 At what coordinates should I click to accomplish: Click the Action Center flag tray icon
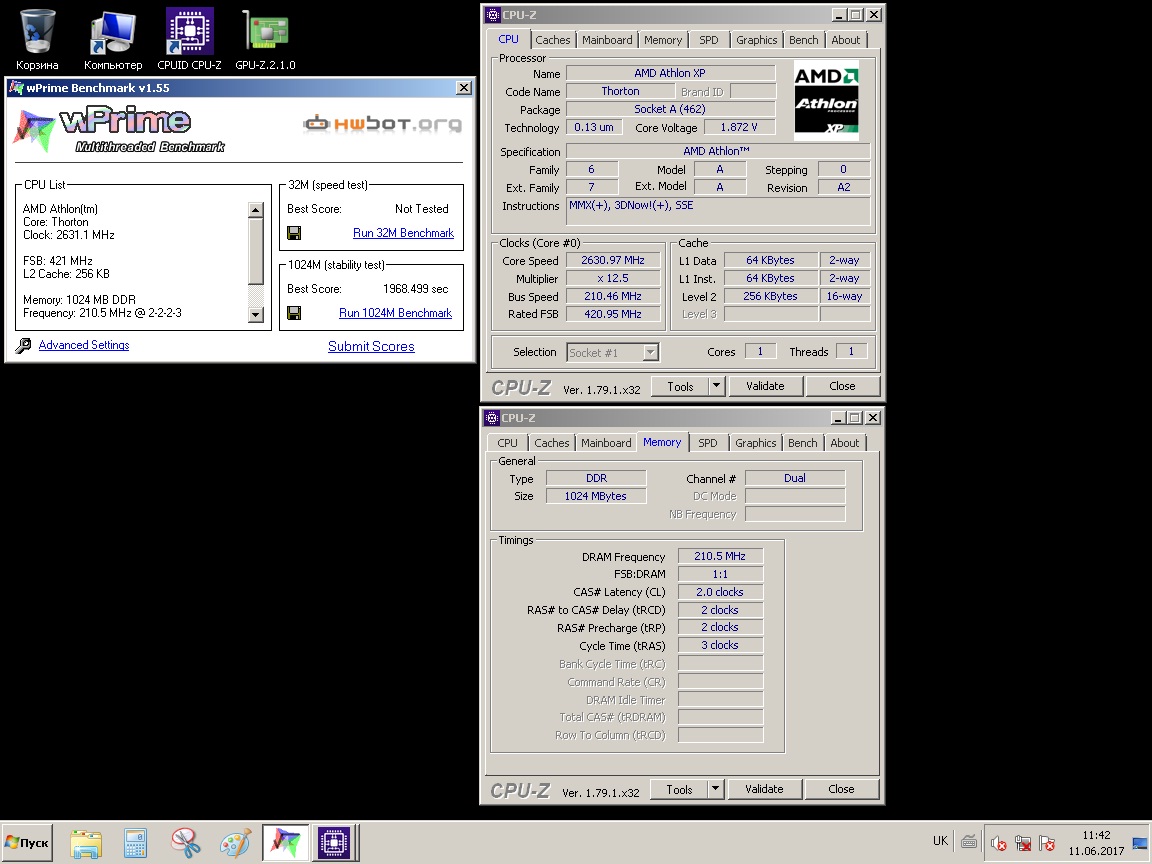pyautogui.click(x=1047, y=843)
